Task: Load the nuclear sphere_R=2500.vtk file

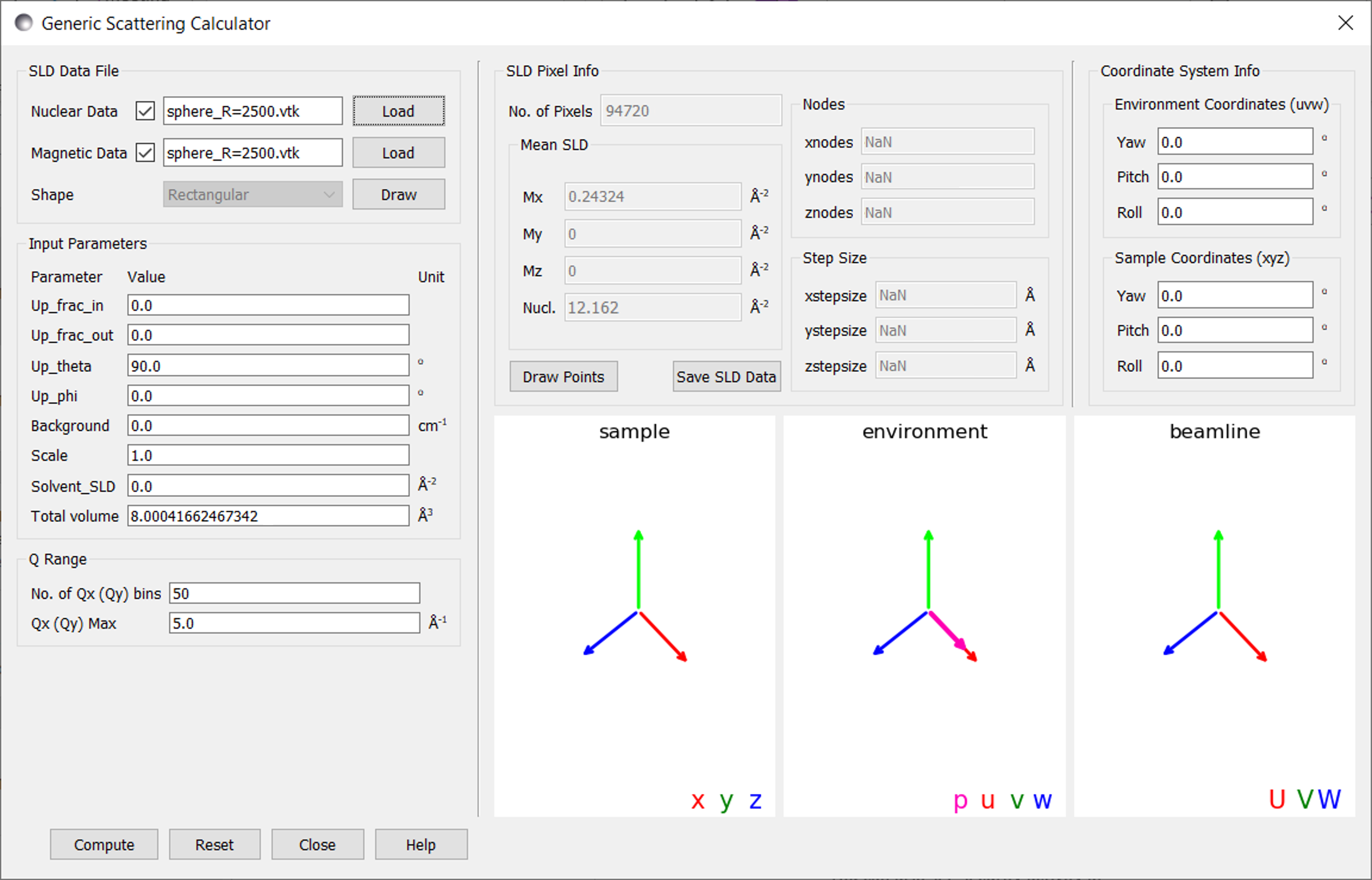Action: [398, 111]
